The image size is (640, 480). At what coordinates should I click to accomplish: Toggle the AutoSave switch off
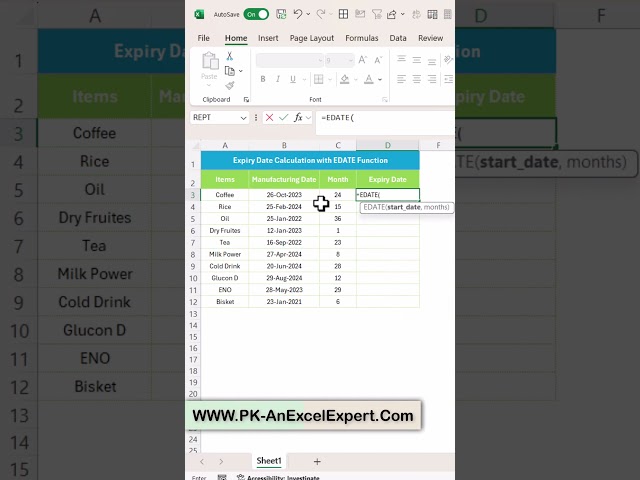coord(256,14)
